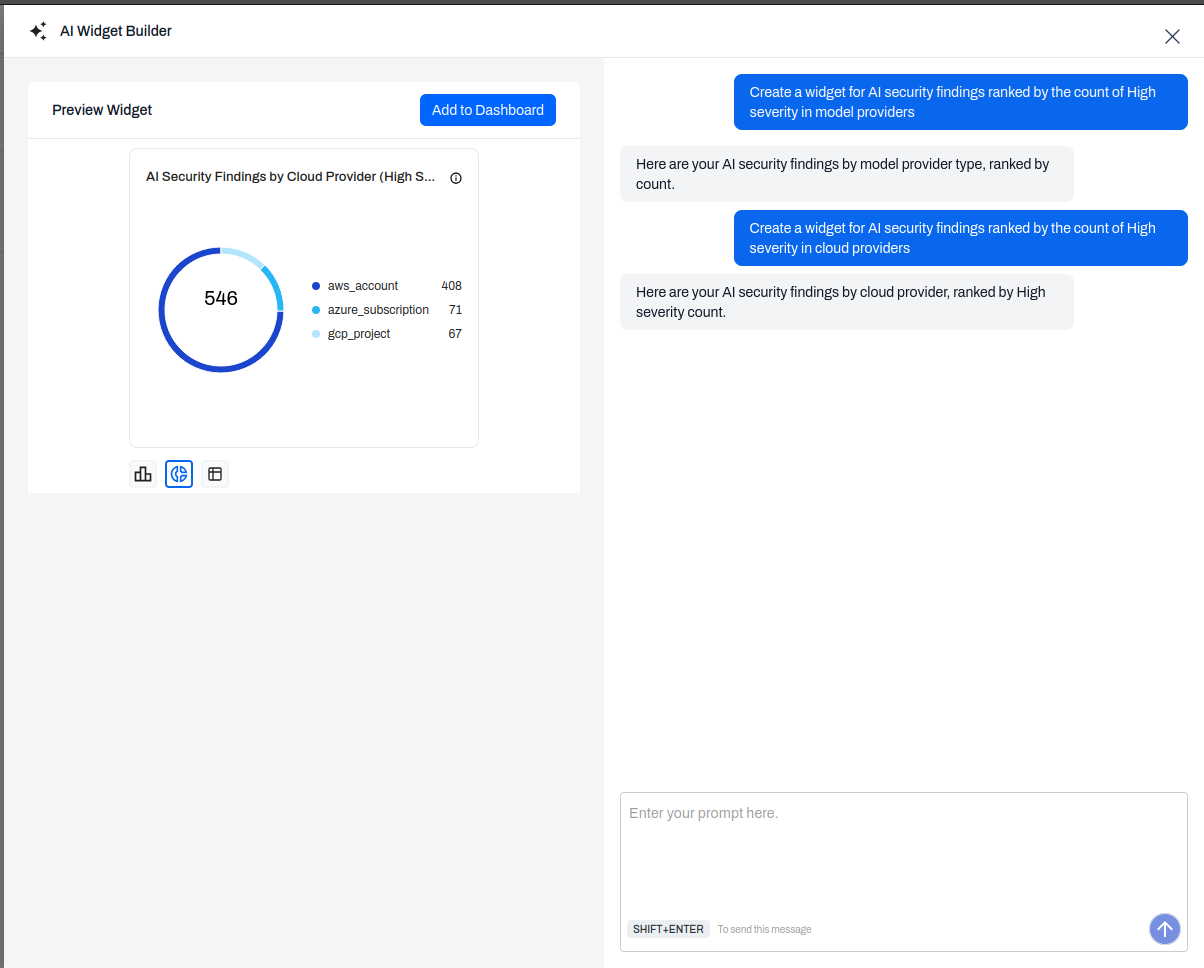Click reply ranked by High severity count
The width and height of the screenshot is (1204, 968).
(x=847, y=302)
